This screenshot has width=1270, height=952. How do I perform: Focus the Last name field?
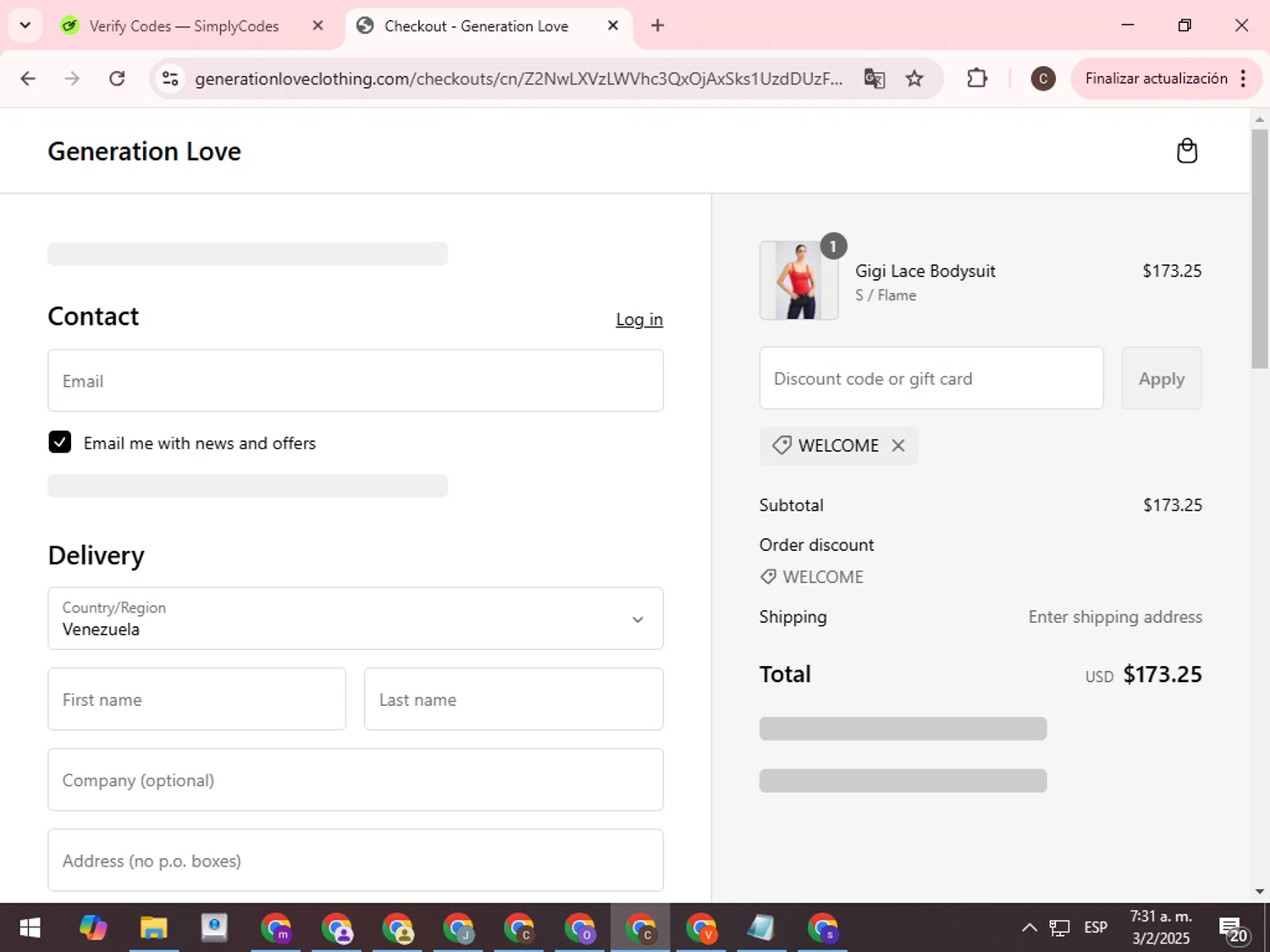513,699
